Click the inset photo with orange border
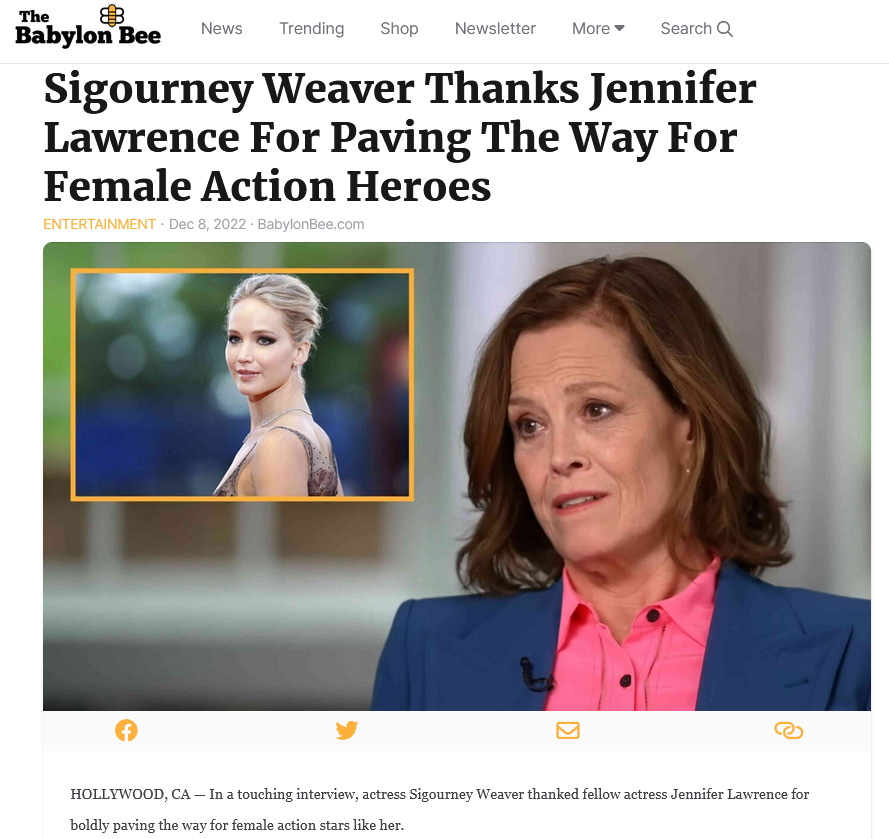This screenshot has height=839, width=889. tap(242, 385)
